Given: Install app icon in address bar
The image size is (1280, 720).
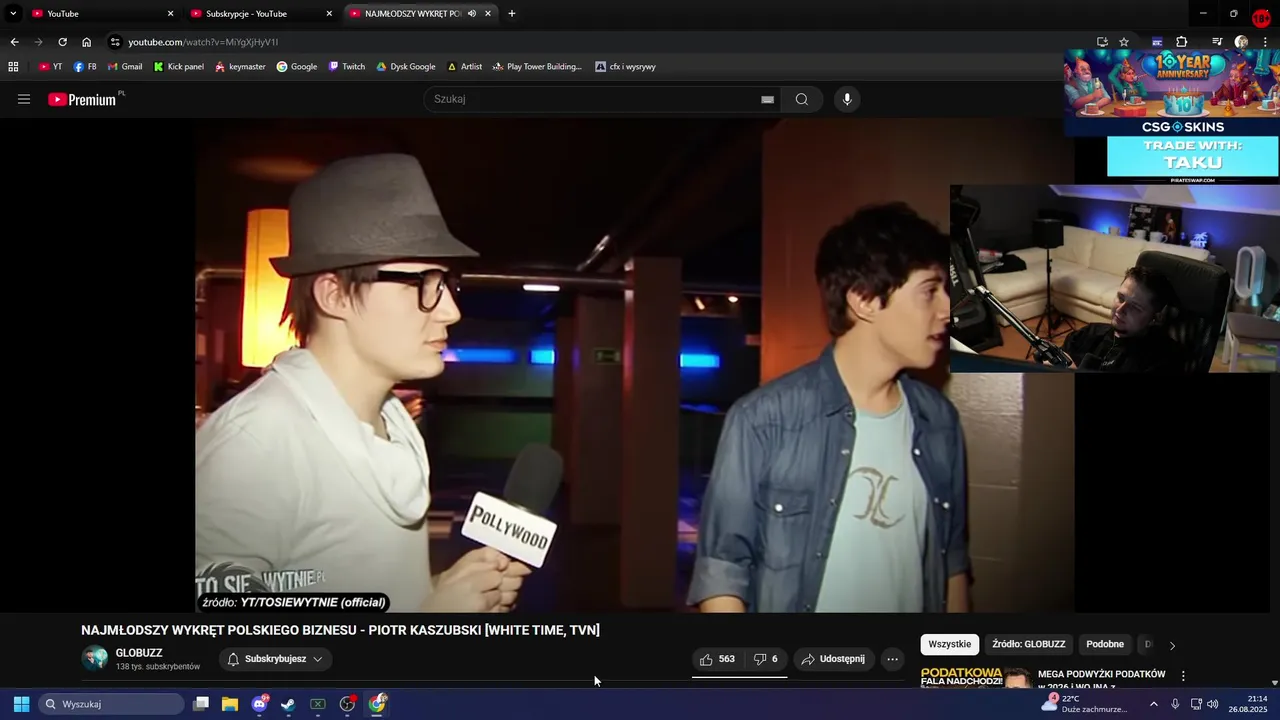Looking at the screenshot, I should (x=1102, y=42).
